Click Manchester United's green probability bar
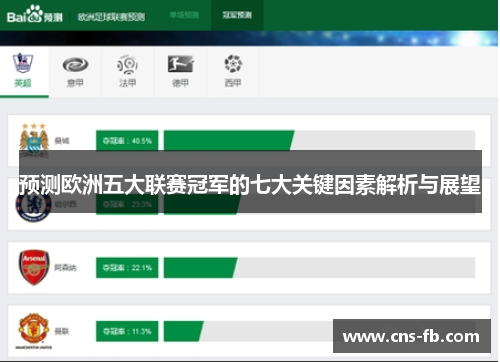Image resolution: width=500 pixels, height=362 pixels. click(x=183, y=331)
